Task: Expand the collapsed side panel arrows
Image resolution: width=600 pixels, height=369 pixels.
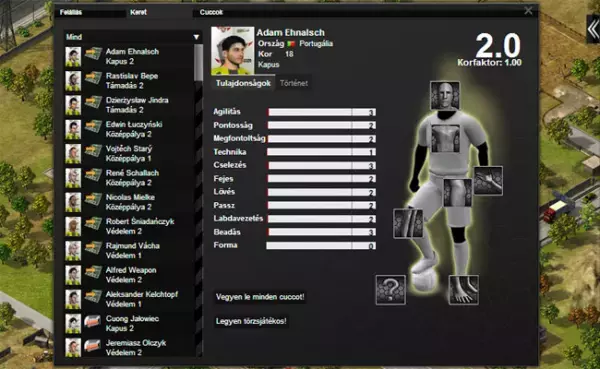Action: (x=593, y=29)
